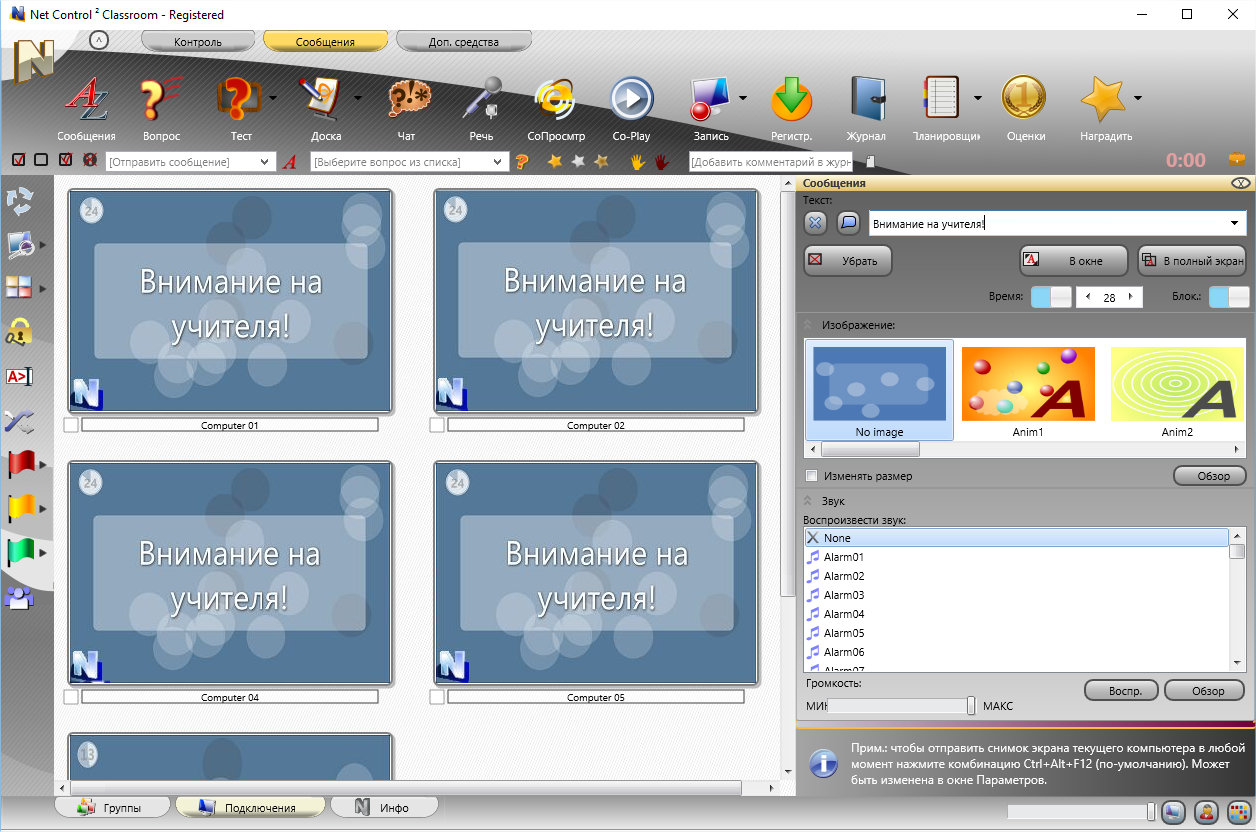The width and height of the screenshot is (1256, 832).
Task: Open the Выберите вопрос из списка dropdown
Action: (x=499, y=162)
